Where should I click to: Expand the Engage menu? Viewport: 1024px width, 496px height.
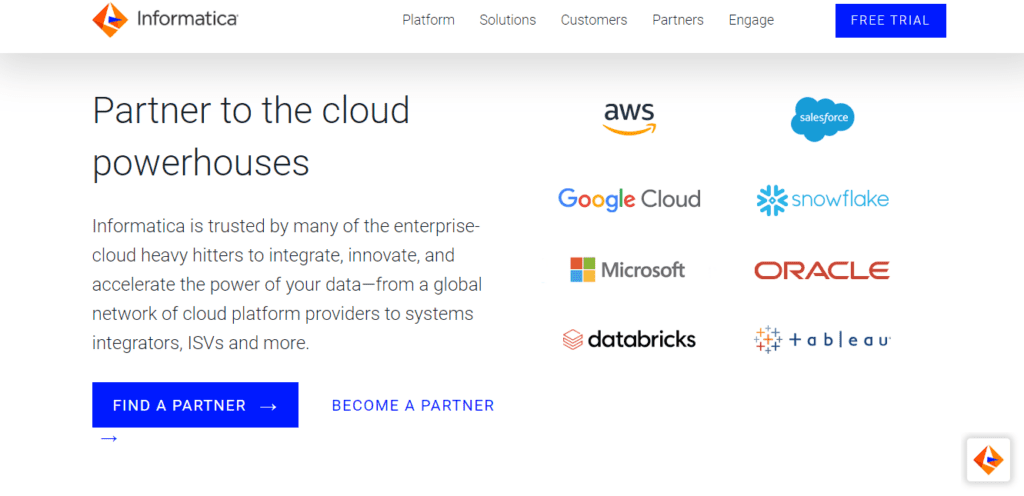pos(751,20)
